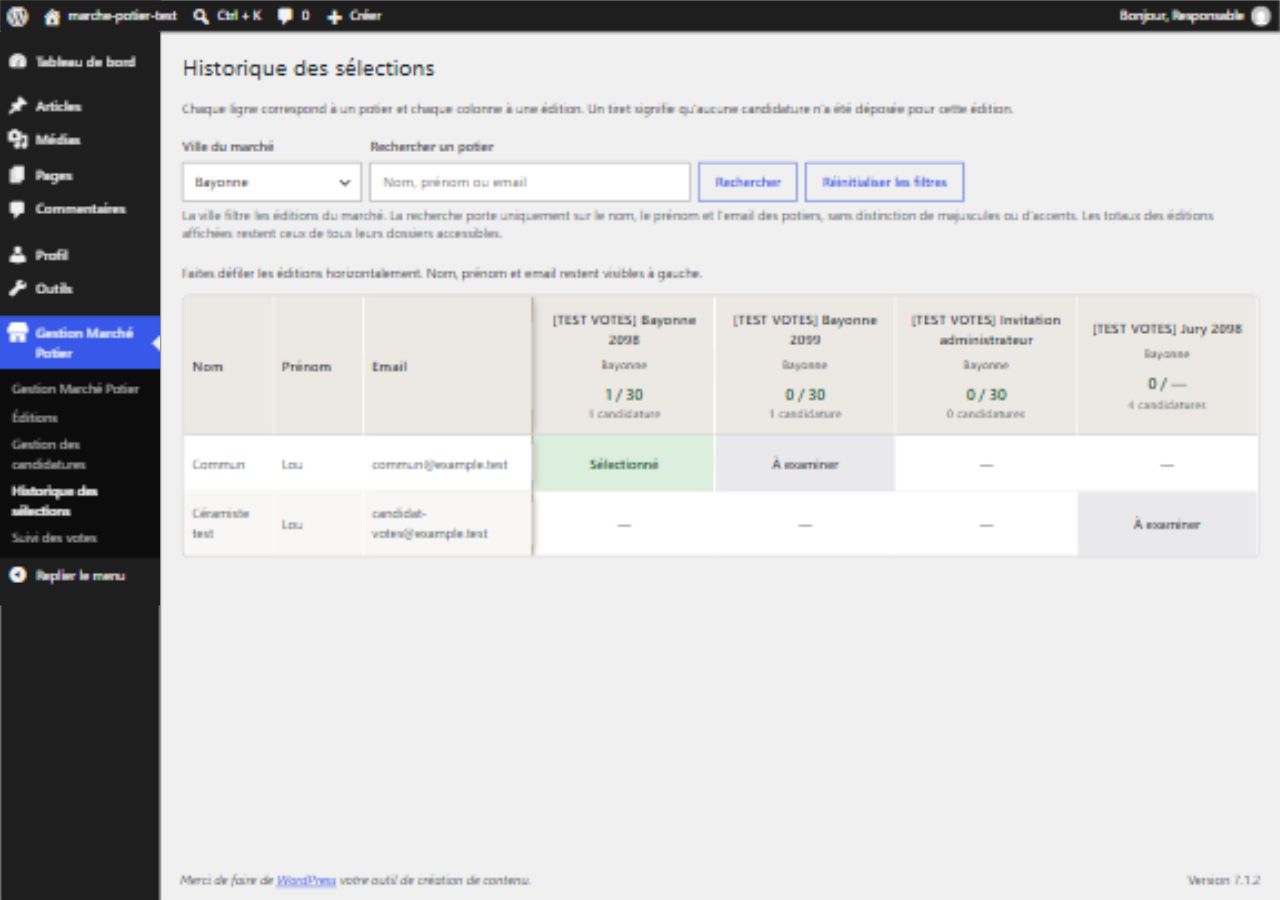Click the green Sélectionné cell for Commun
This screenshot has width=1280, height=900.
pos(624,464)
